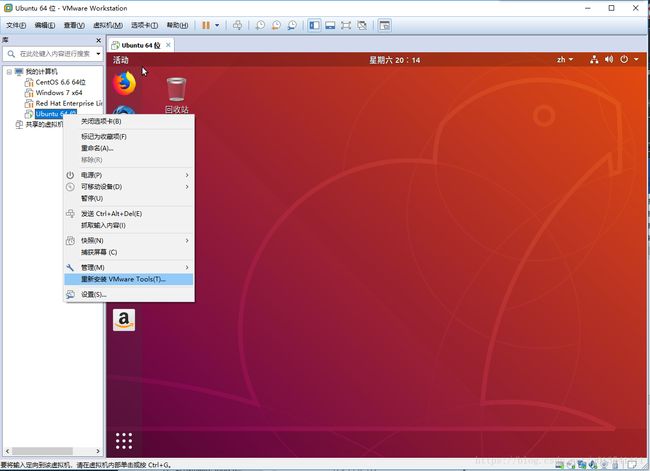
Task: Click the hard disk status bar icon
Action: (x=560, y=465)
